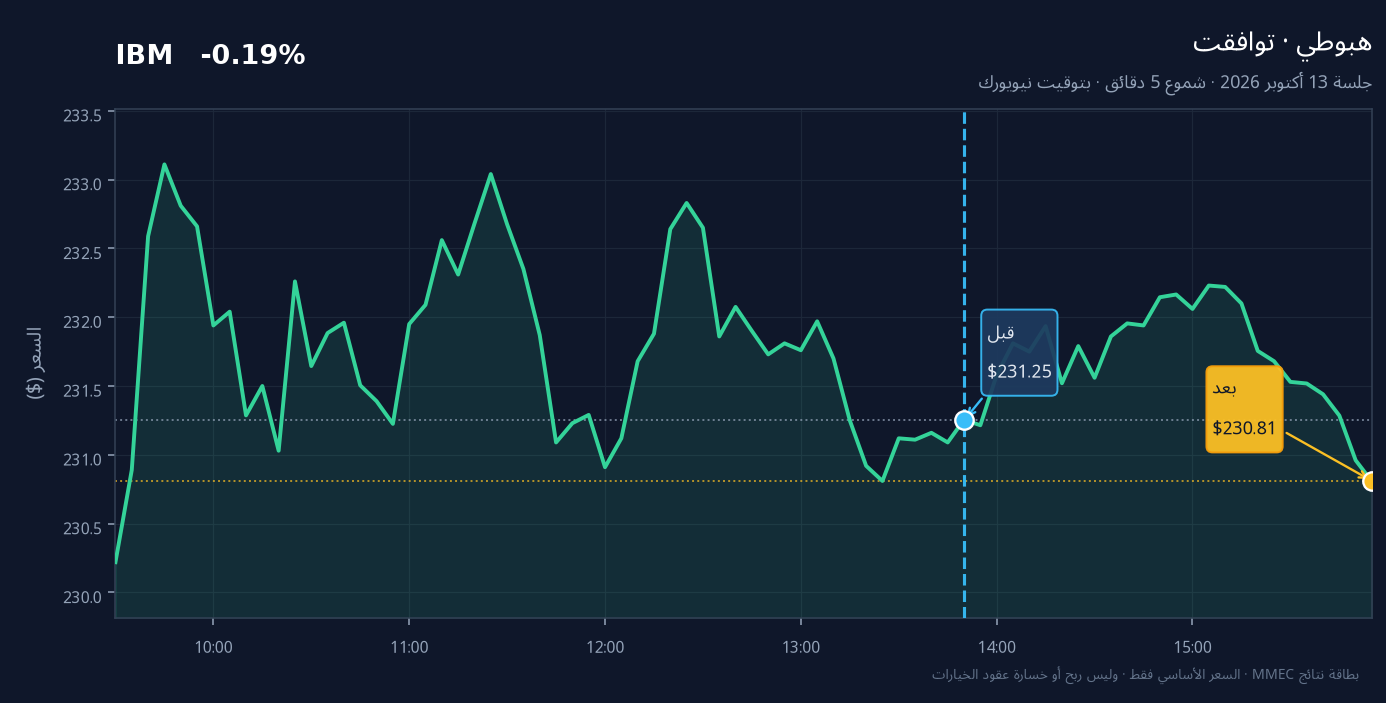Click the "13:00" time axis label
The width and height of the screenshot is (1386, 703).
[x=802, y=647]
